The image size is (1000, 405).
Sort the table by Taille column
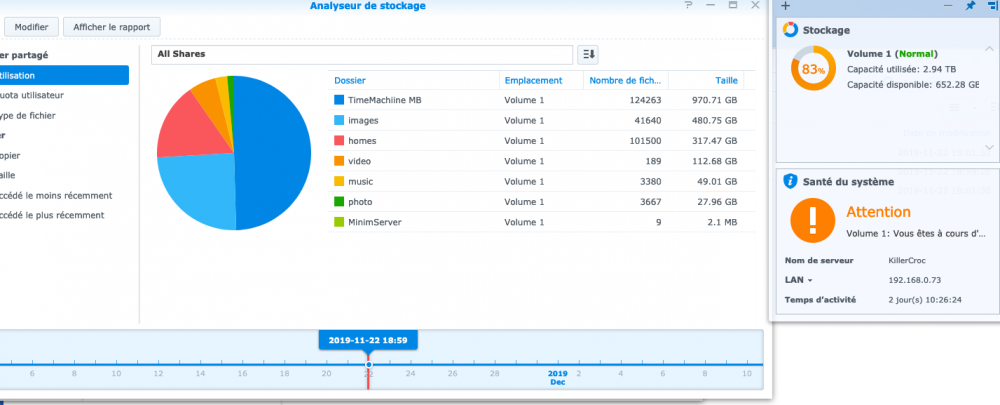tap(726, 80)
